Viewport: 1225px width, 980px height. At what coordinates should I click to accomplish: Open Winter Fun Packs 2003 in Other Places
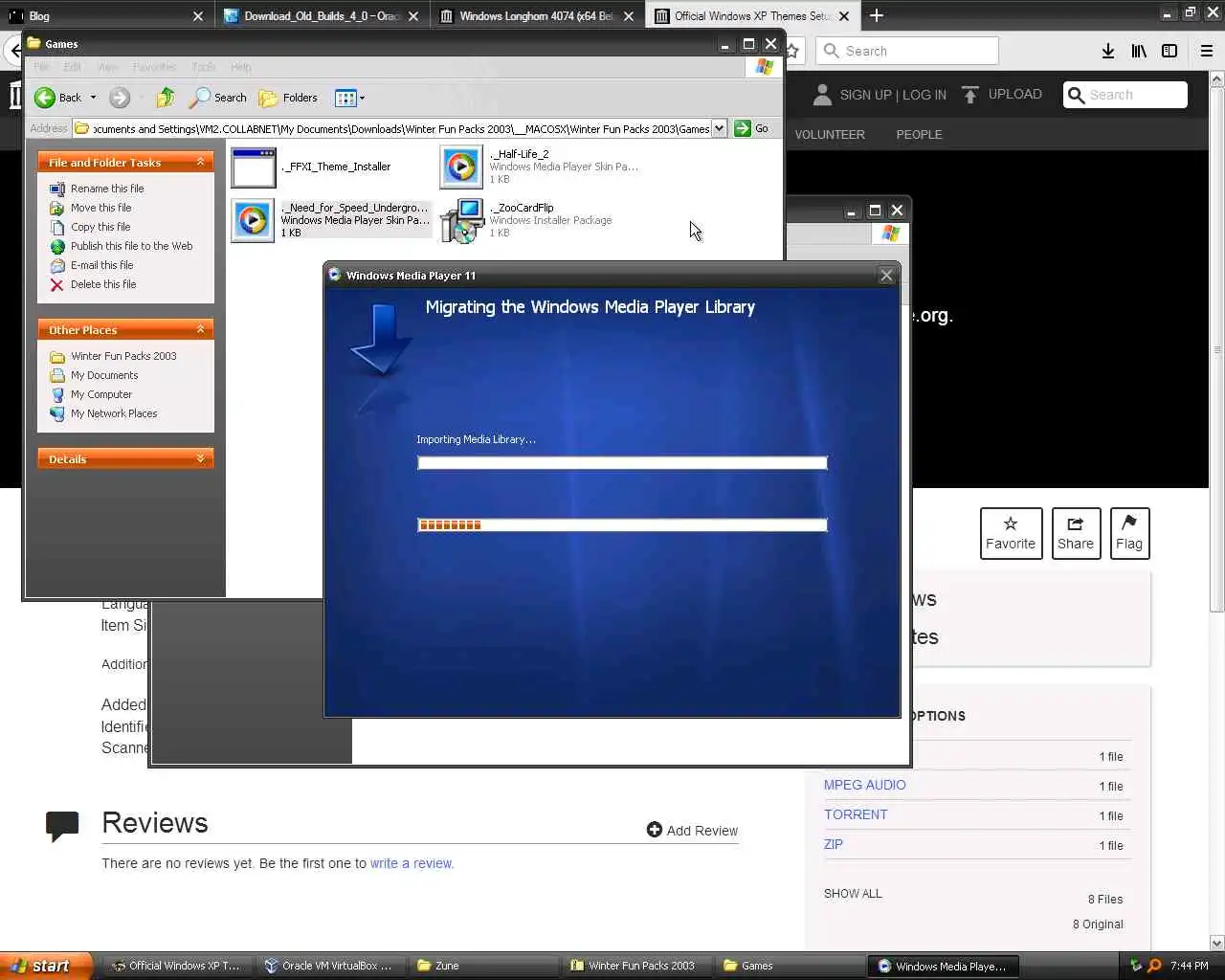point(123,356)
